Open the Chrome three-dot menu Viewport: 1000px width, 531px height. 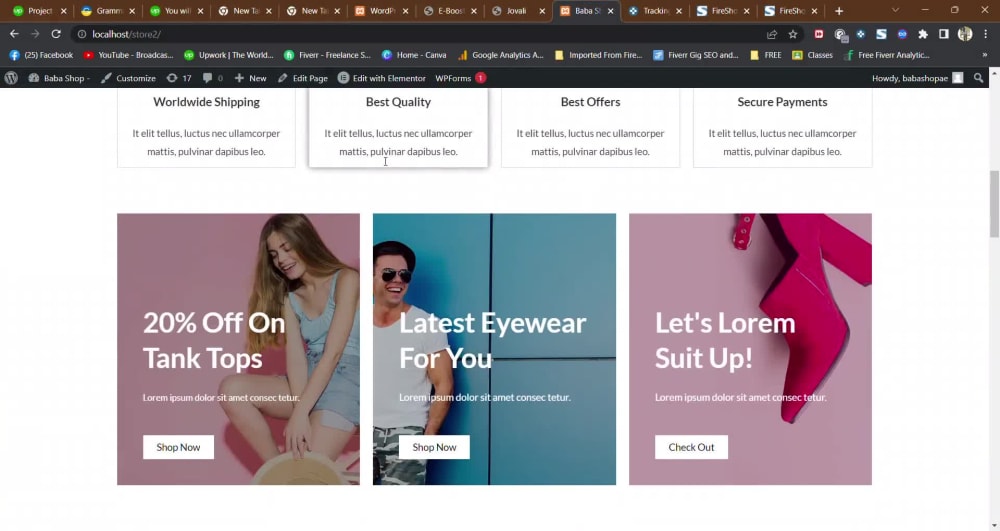pyautogui.click(x=985, y=34)
